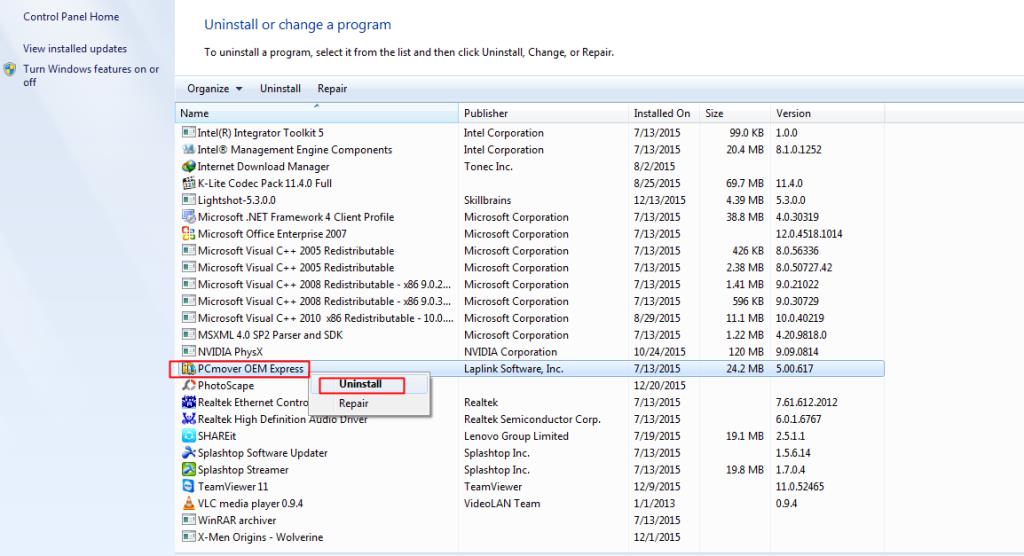Click the Microsoft .NET Framework 4 icon
This screenshot has width=1024, height=556.
189,217
